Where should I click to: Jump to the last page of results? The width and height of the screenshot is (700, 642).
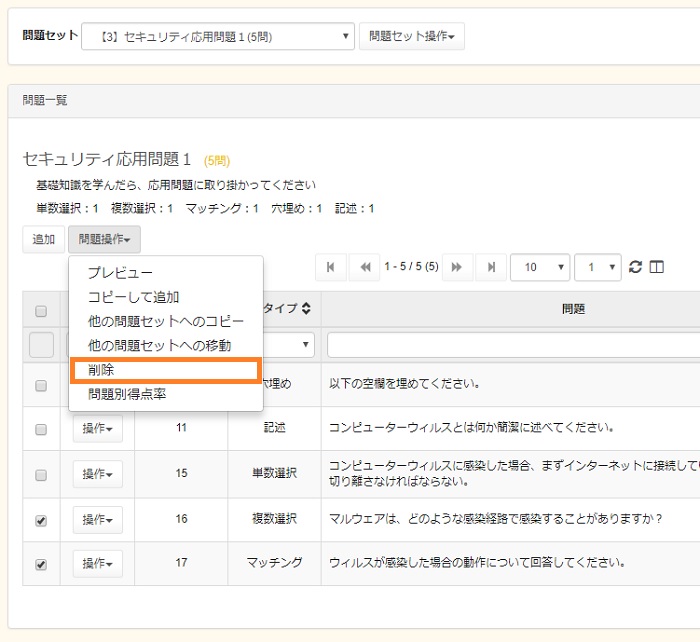click(x=490, y=267)
